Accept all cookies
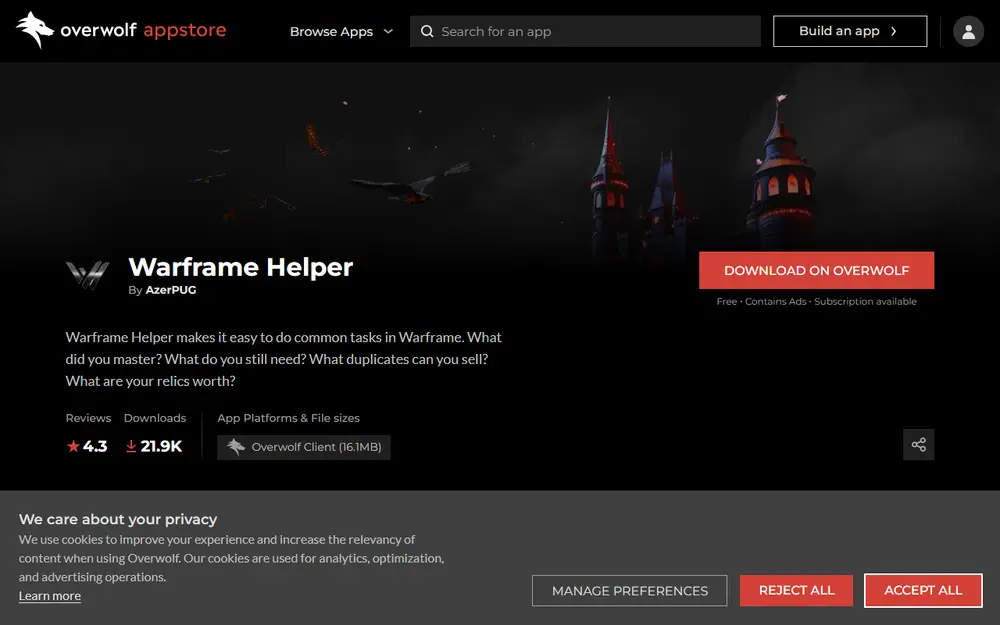Image resolution: width=1000 pixels, height=625 pixels. pyautogui.click(x=923, y=591)
